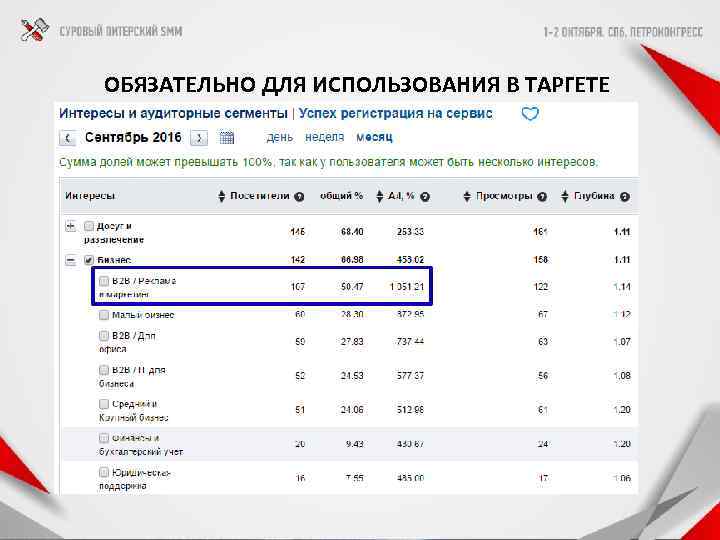Open help tooltip for Просмотры column
The image size is (720, 540).
tap(542, 197)
